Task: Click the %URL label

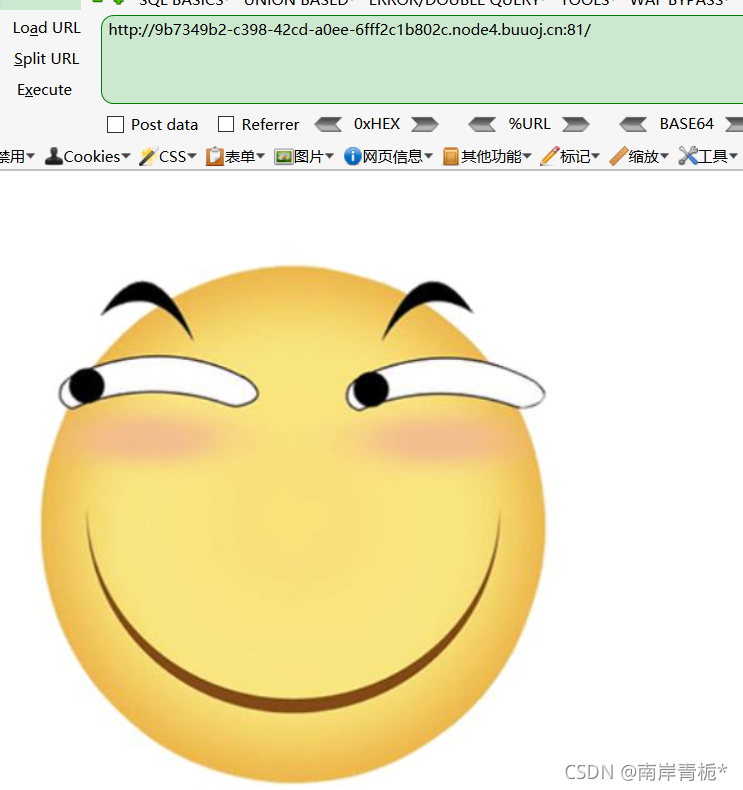Action: point(529,124)
